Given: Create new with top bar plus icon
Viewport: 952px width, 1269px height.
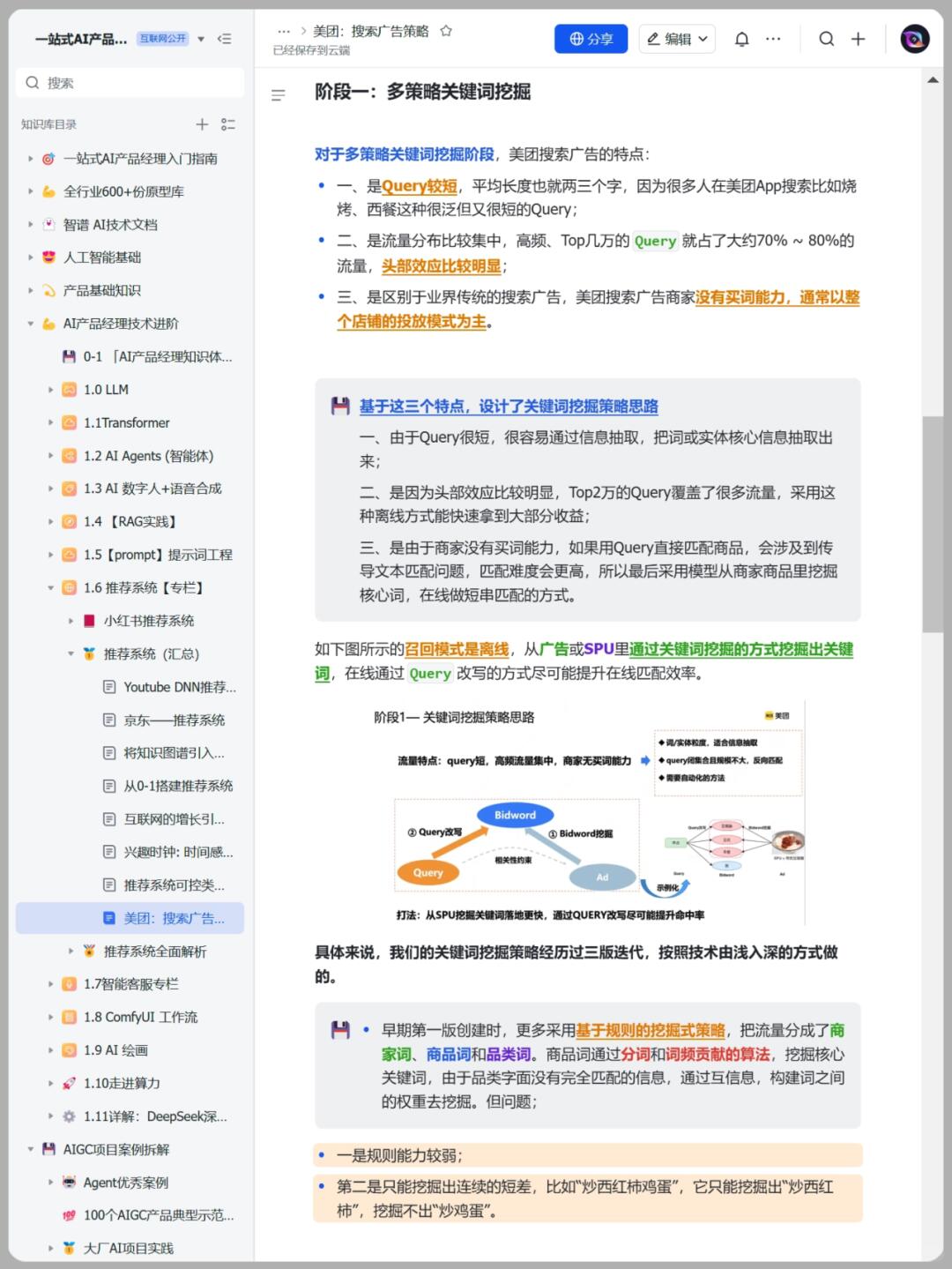Looking at the screenshot, I should [858, 39].
